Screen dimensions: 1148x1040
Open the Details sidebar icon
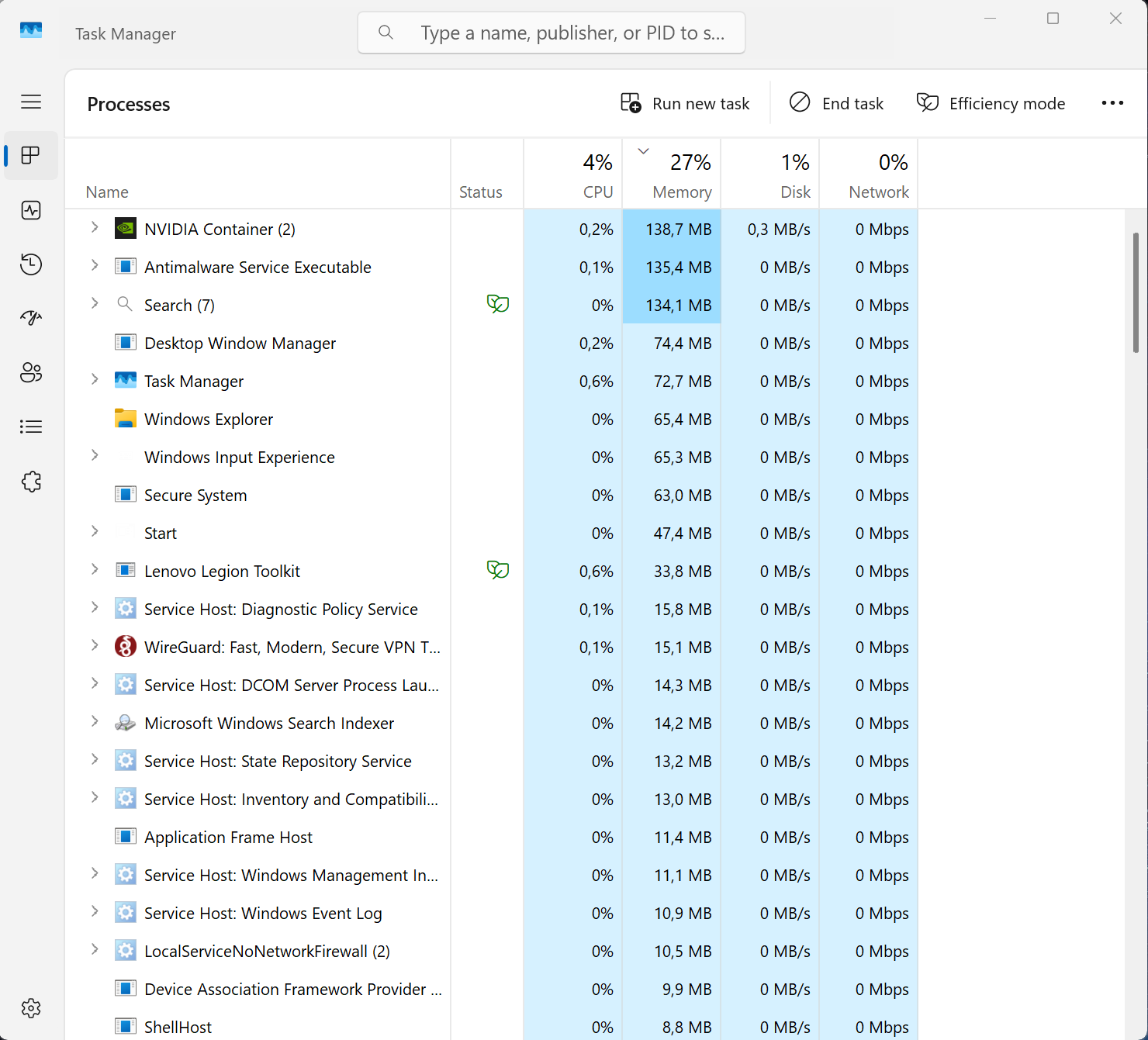point(31,427)
